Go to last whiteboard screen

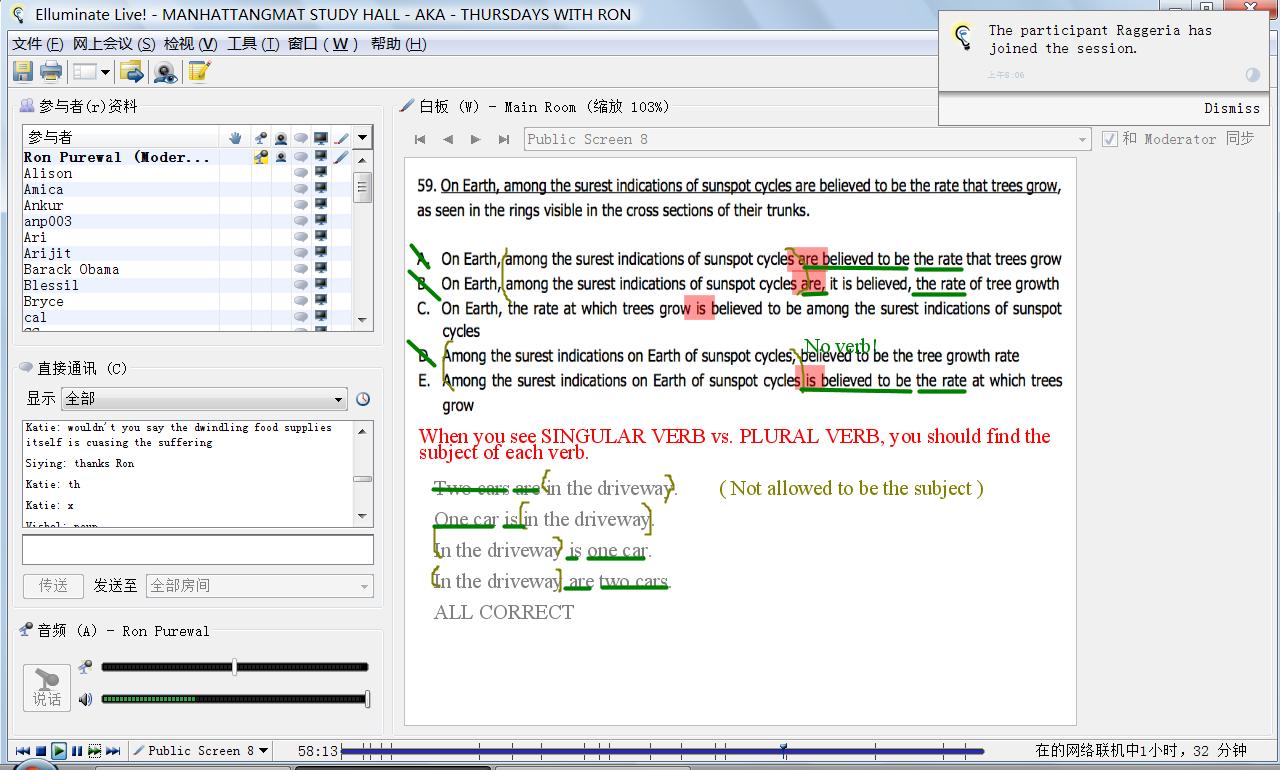(504, 139)
